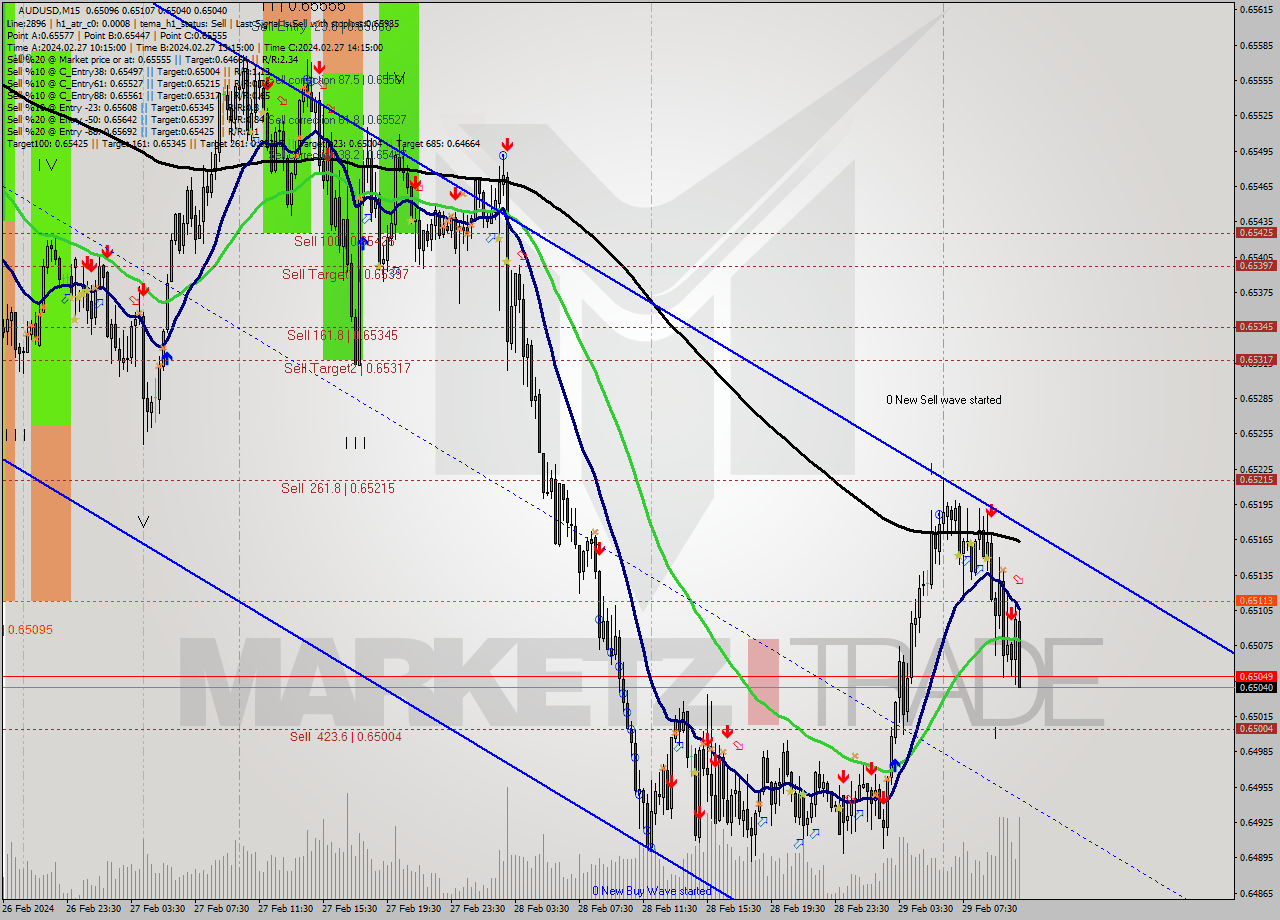Click the 29 Feb 07:30 time axis label
The width and height of the screenshot is (1280, 920).
click(989, 909)
